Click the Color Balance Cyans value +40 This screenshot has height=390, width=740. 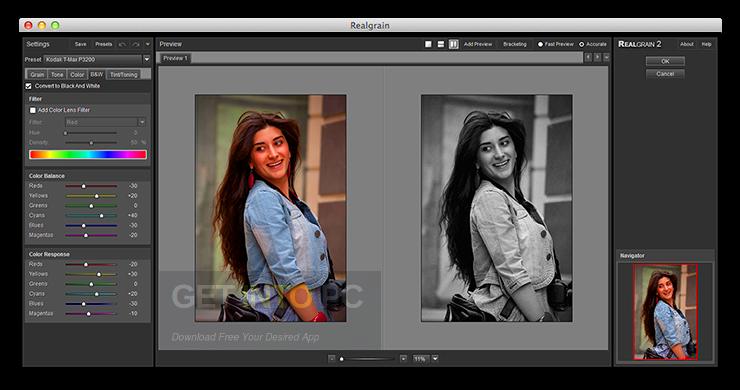132,216
